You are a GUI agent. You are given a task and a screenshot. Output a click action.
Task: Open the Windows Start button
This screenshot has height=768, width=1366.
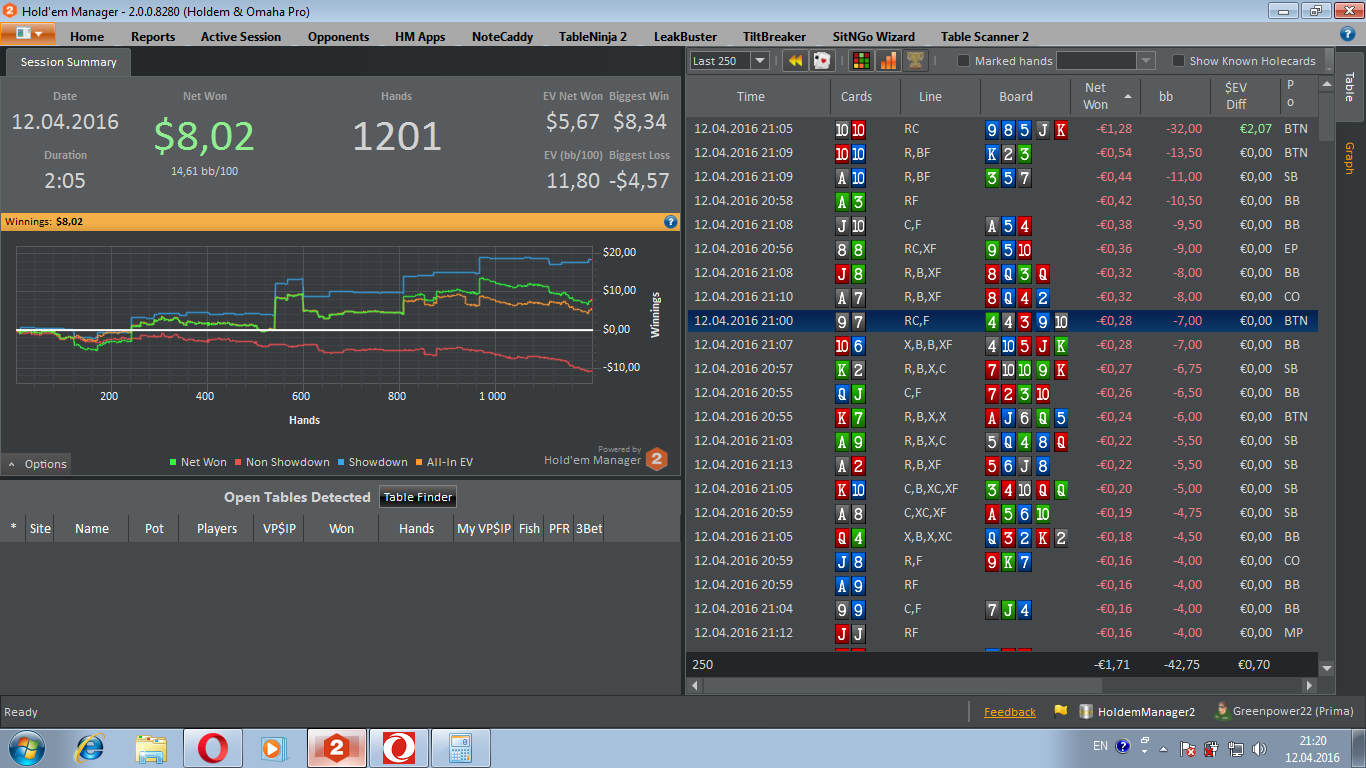[x=26, y=748]
